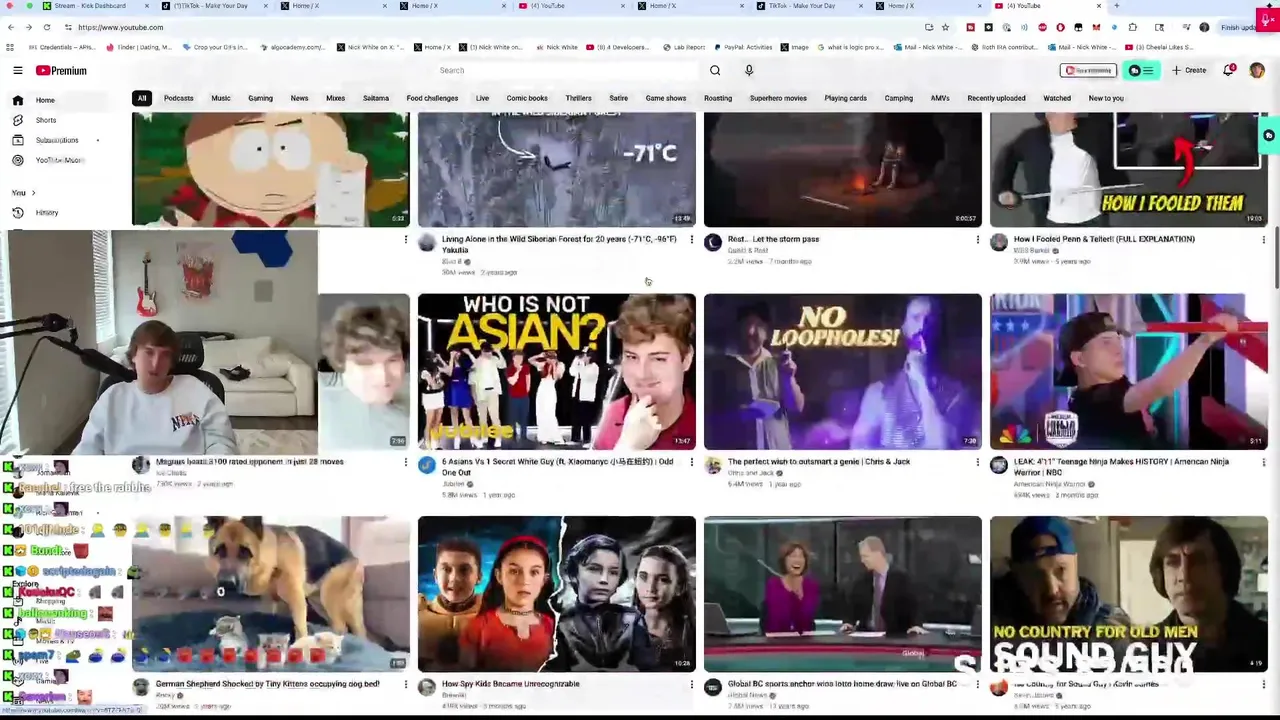The image size is (1280, 720).
Task: Open more options for Ninja Warrior video
Action: [1263, 462]
